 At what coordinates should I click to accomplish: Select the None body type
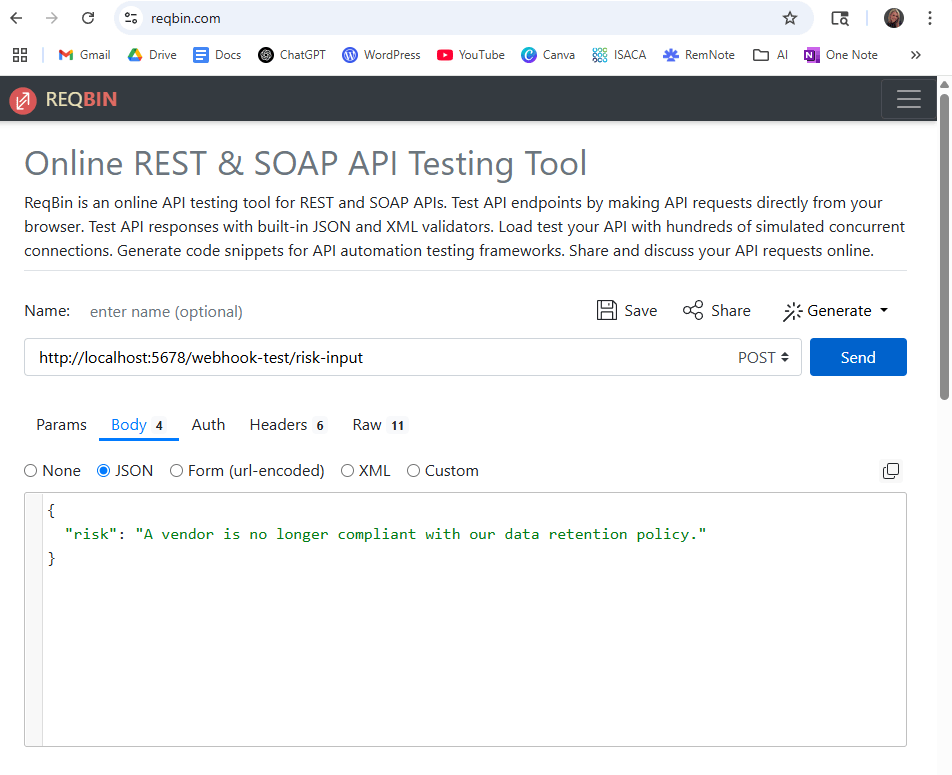point(31,471)
